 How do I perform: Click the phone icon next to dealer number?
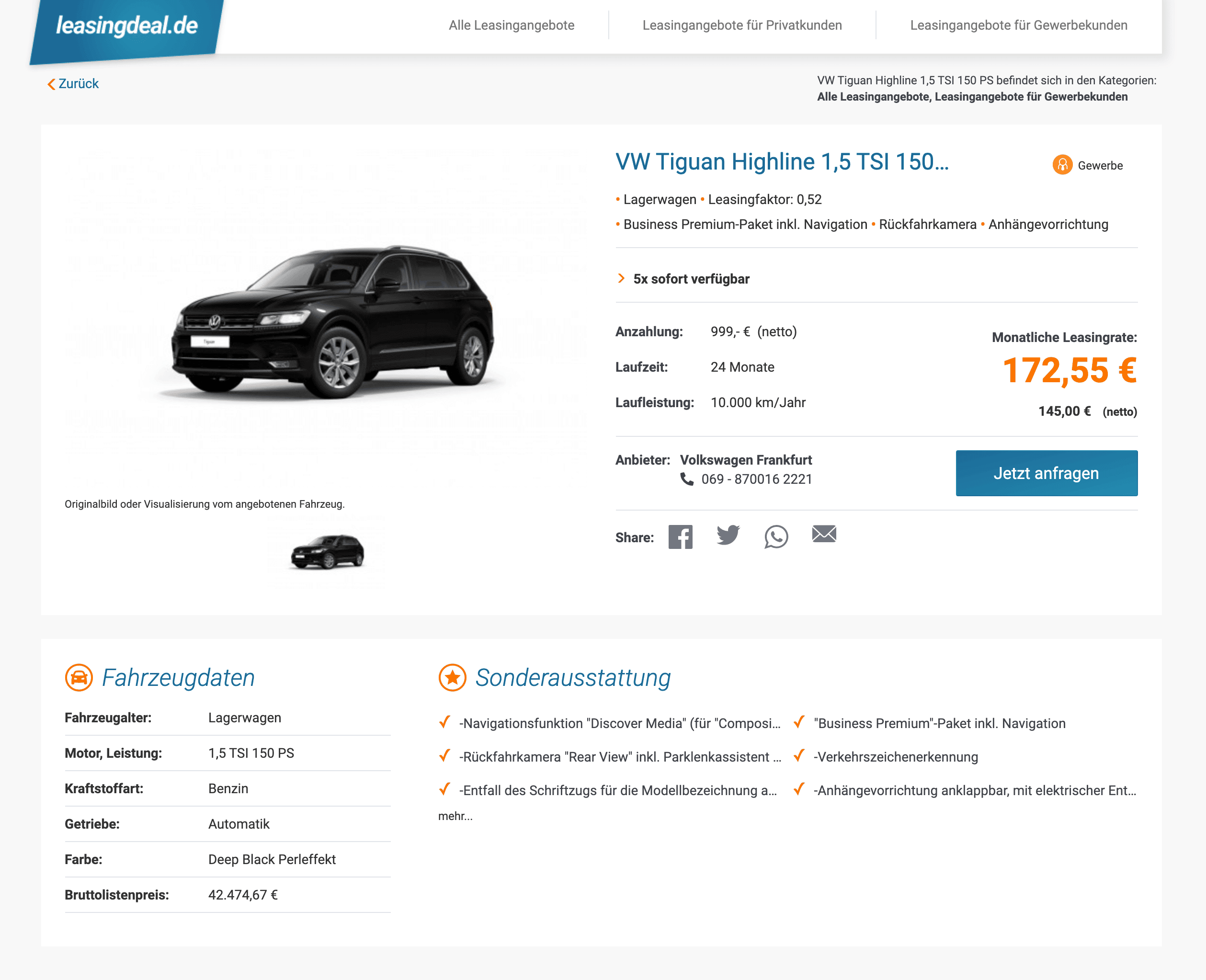pos(687,479)
